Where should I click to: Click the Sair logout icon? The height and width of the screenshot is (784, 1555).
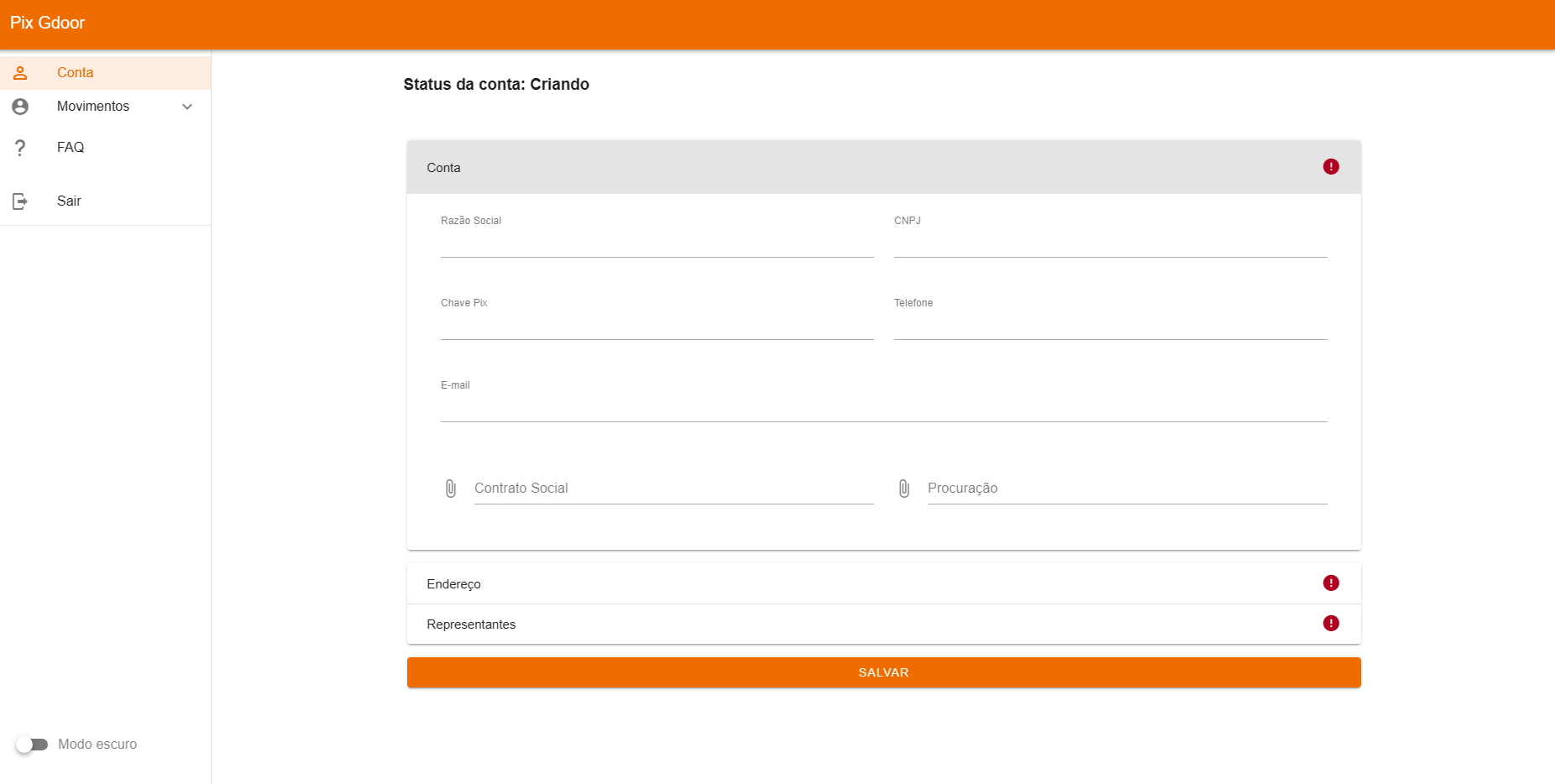(20, 201)
